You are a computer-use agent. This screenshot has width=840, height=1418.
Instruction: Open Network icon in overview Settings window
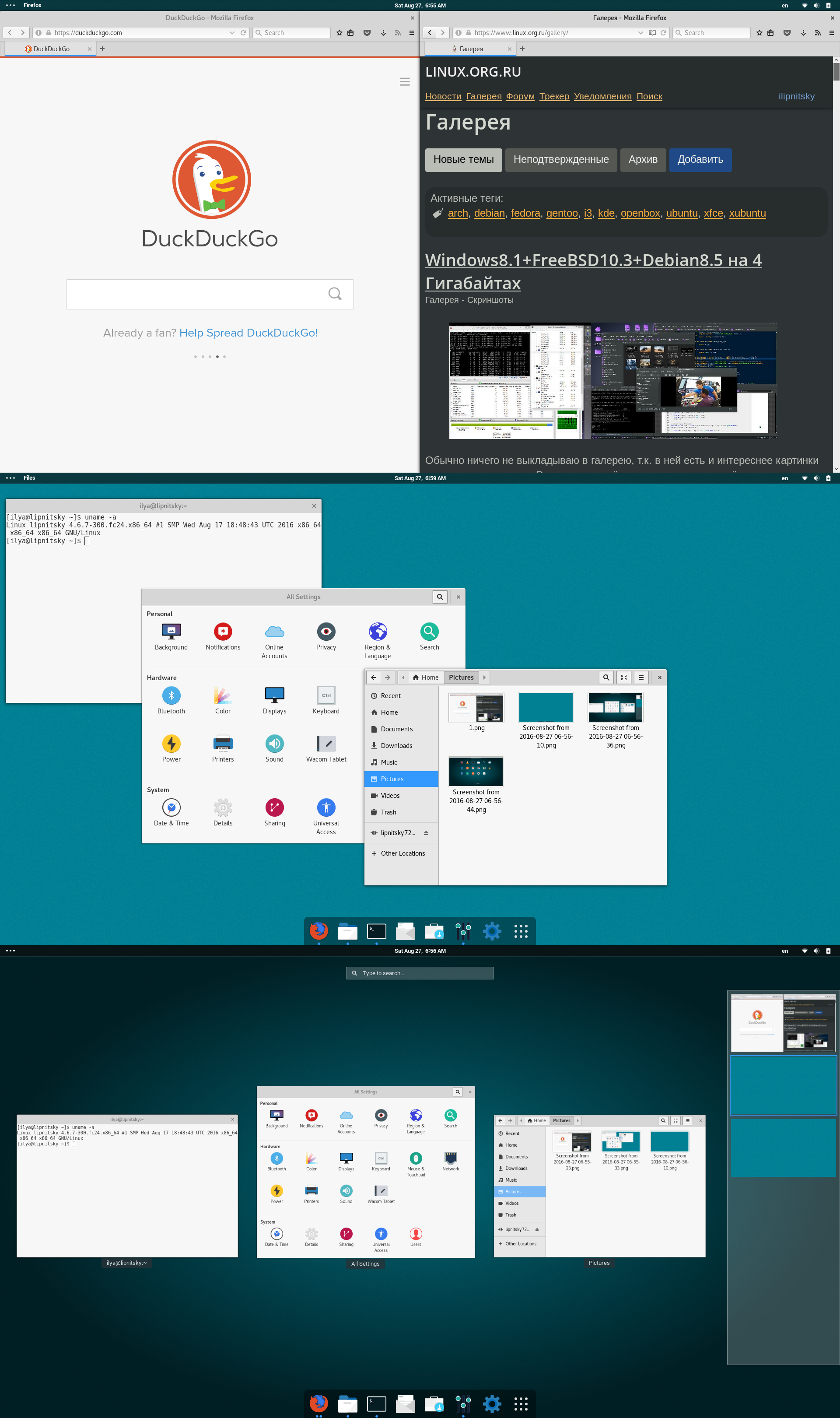(451, 1161)
